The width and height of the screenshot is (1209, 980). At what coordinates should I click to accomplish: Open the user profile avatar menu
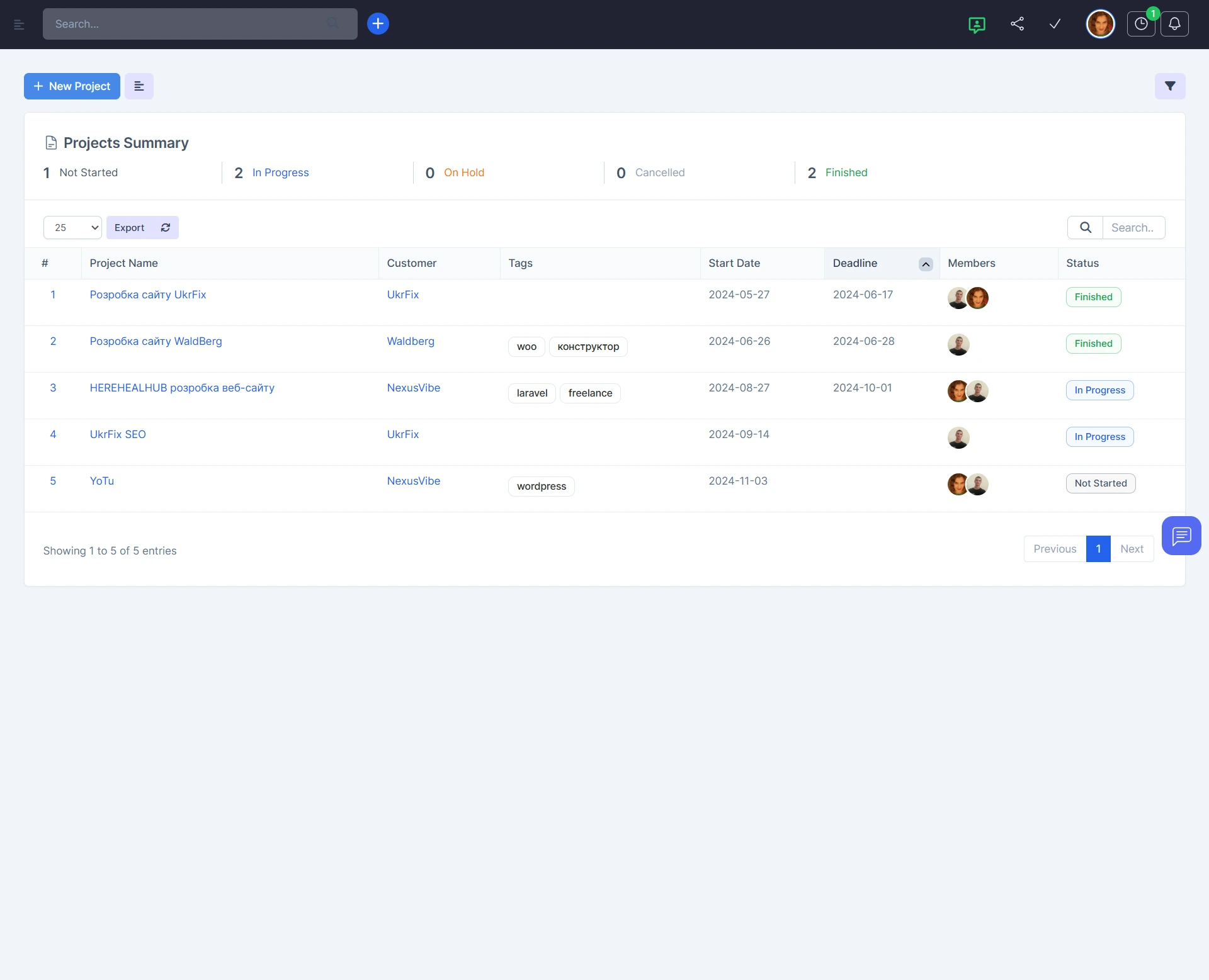coord(1100,24)
